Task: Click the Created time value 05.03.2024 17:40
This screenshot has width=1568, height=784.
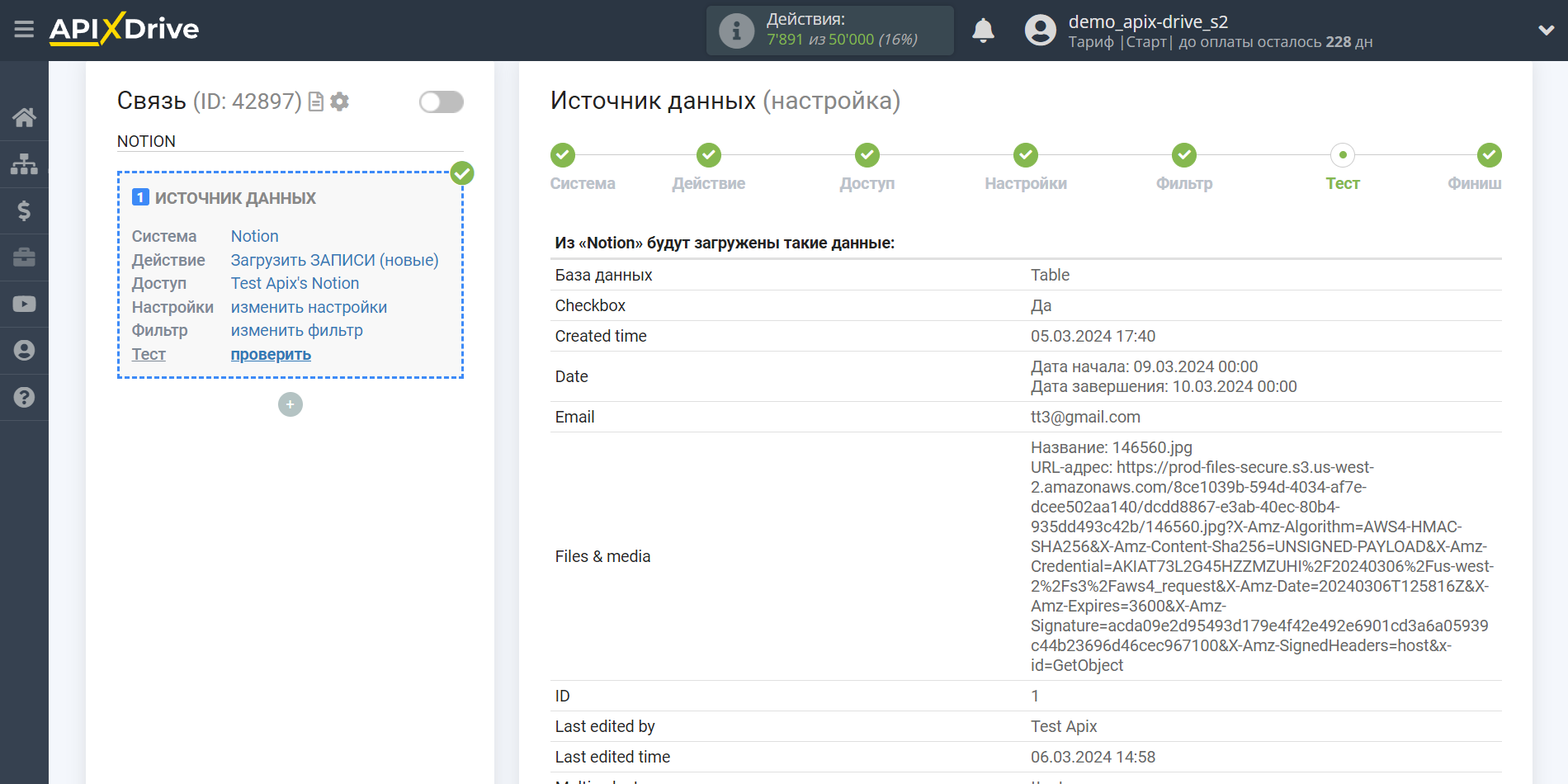Action: (x=1093, y=336)
